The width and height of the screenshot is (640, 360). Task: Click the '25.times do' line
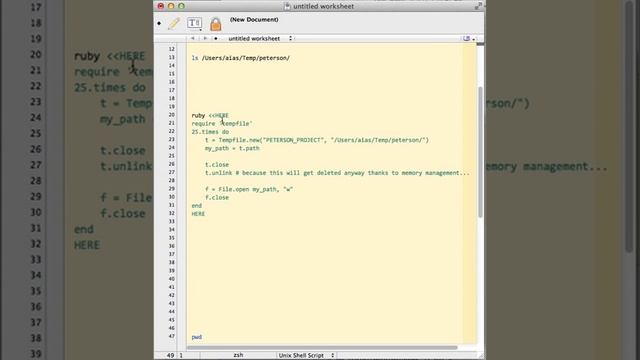pos(210,132)
